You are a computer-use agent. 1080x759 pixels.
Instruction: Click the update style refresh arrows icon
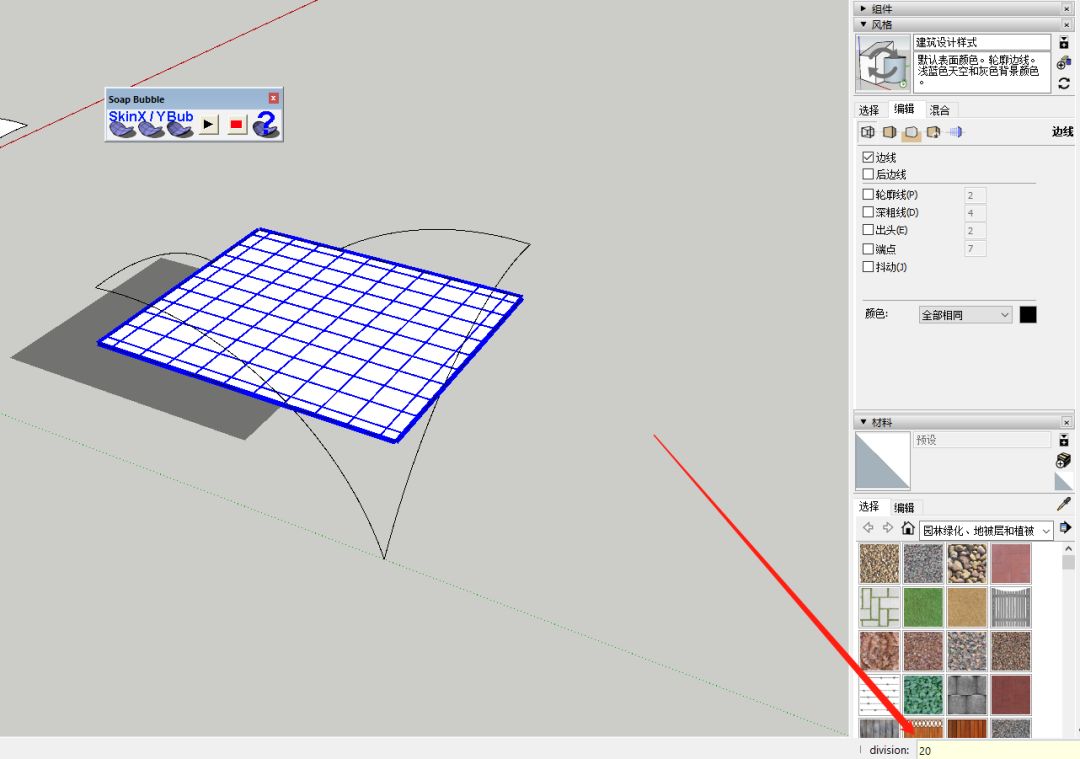coord(1064,83)
